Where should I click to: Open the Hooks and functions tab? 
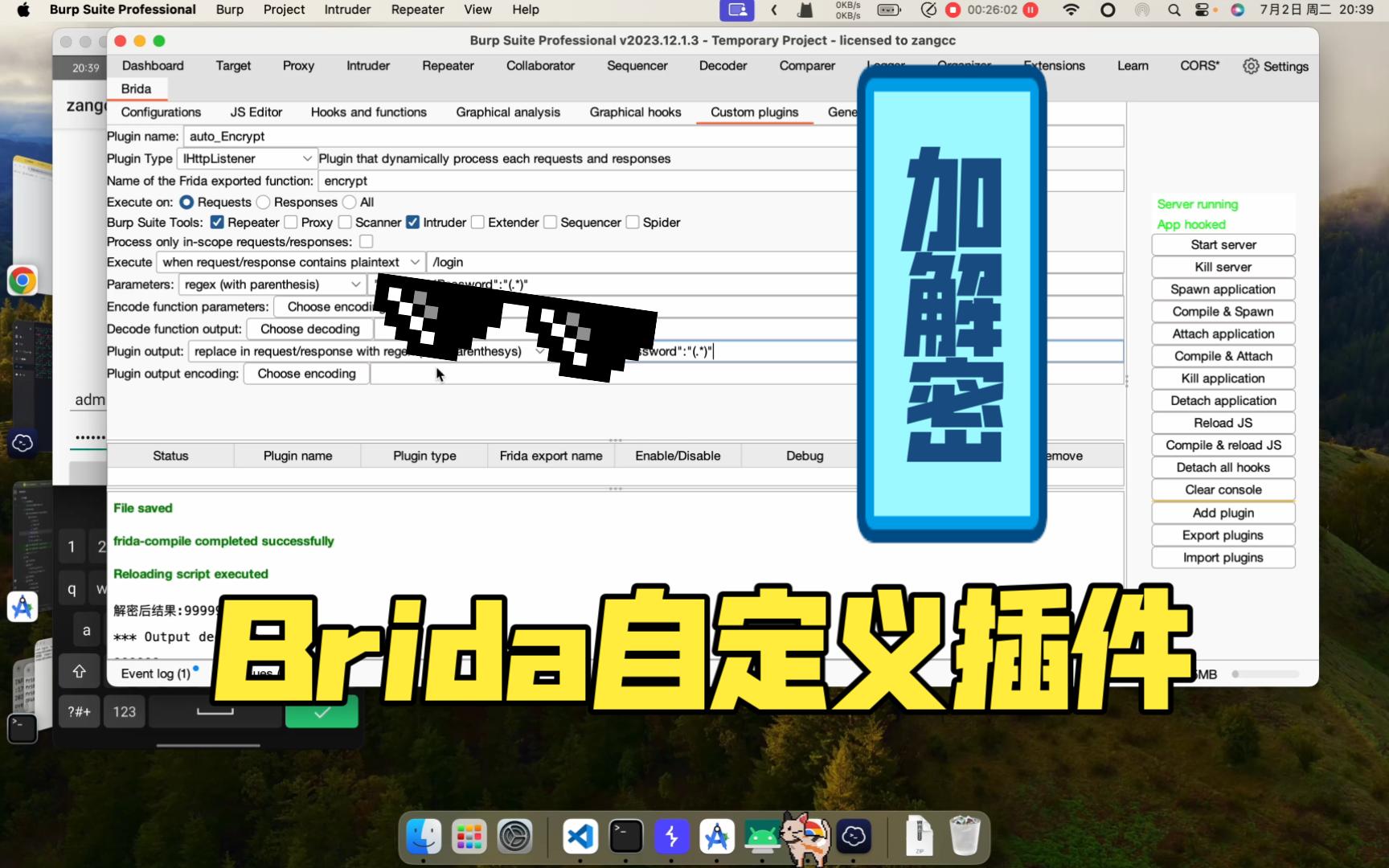369,113
